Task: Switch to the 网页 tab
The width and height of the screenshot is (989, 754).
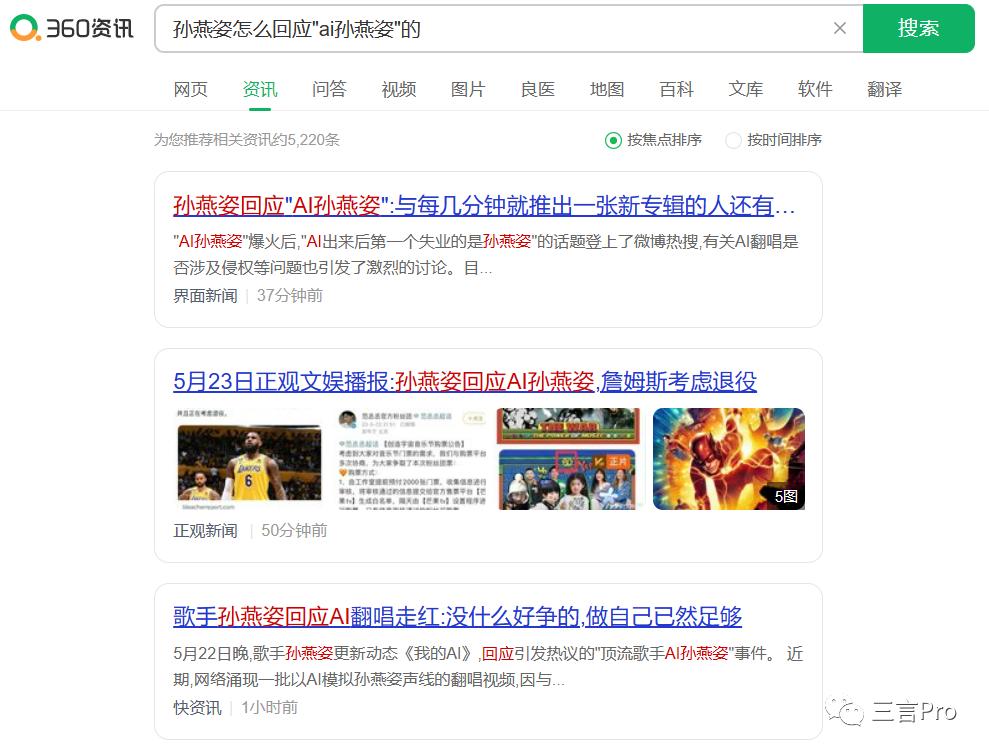Action: point(190,90)
